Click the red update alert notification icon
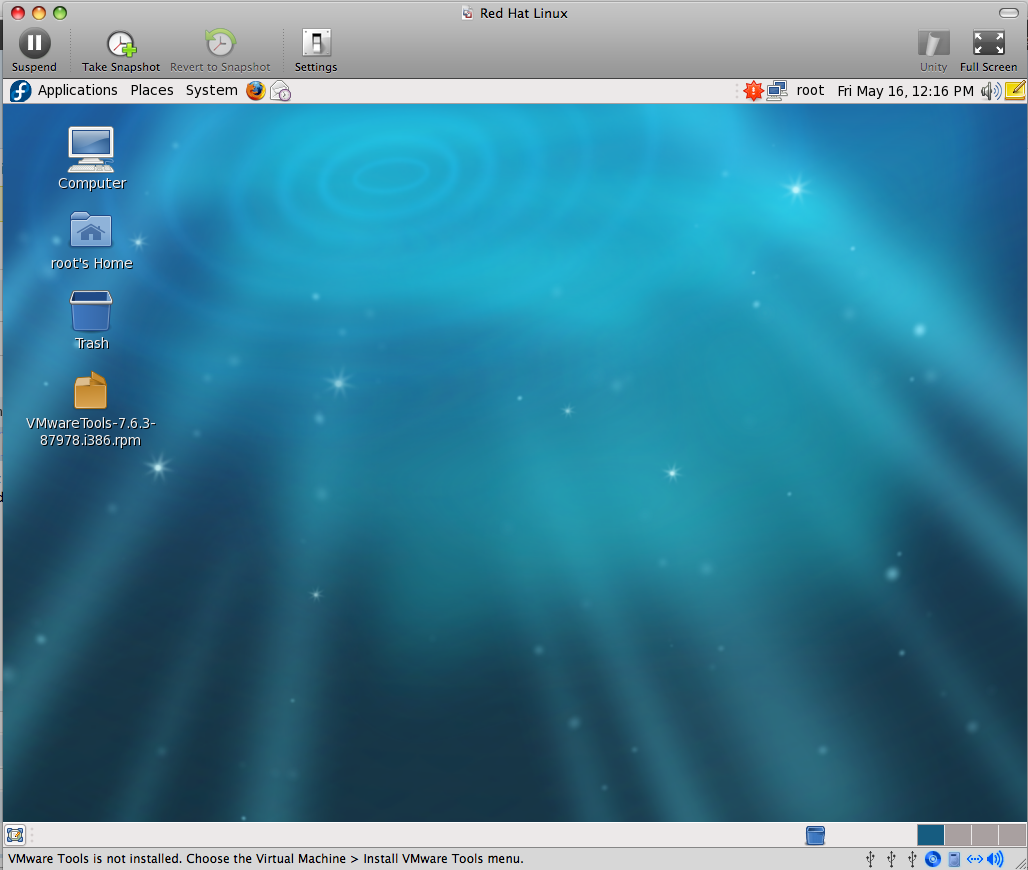This screenshot has width=1028, height=870. tap(753, 90)
